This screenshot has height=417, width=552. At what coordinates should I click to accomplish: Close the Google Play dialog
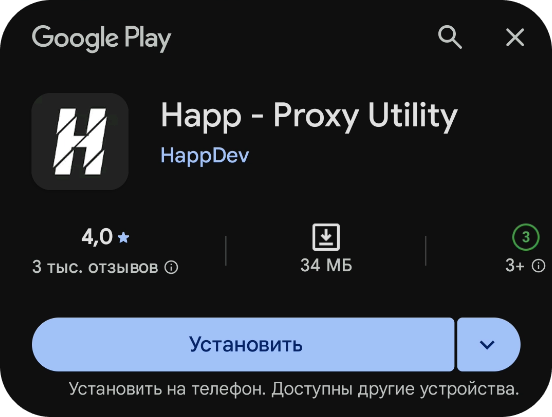[515, 37]
